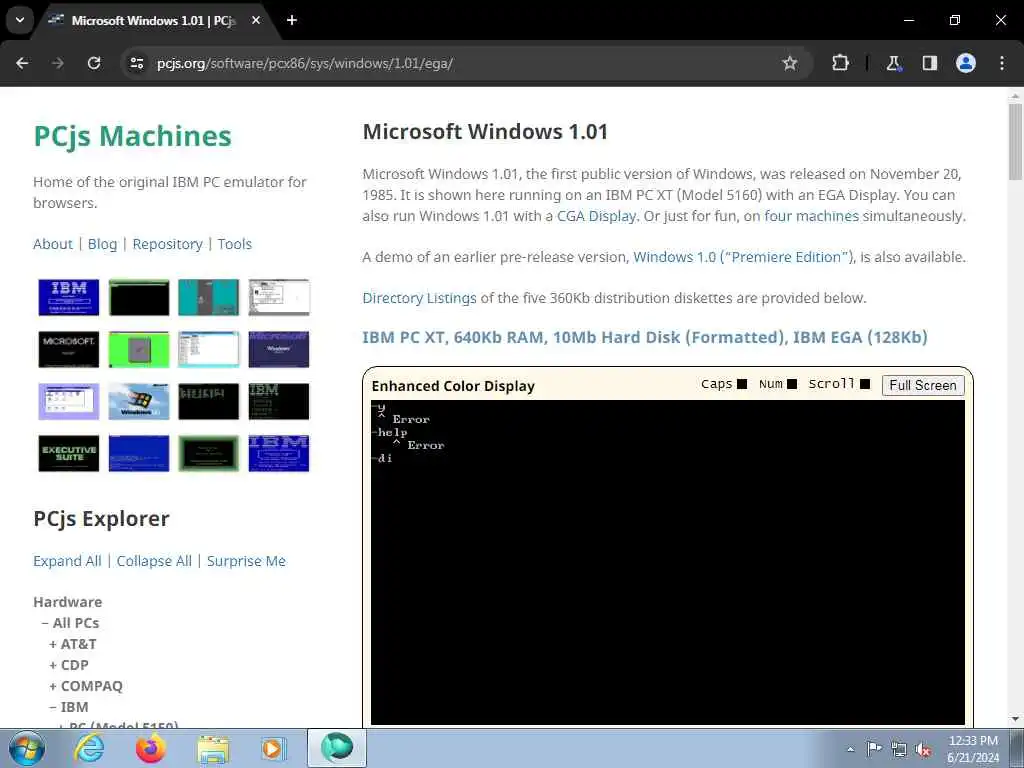The image size is (1024, 768).
Task: Click the Surprise Me link
Action: click(246, 561)
